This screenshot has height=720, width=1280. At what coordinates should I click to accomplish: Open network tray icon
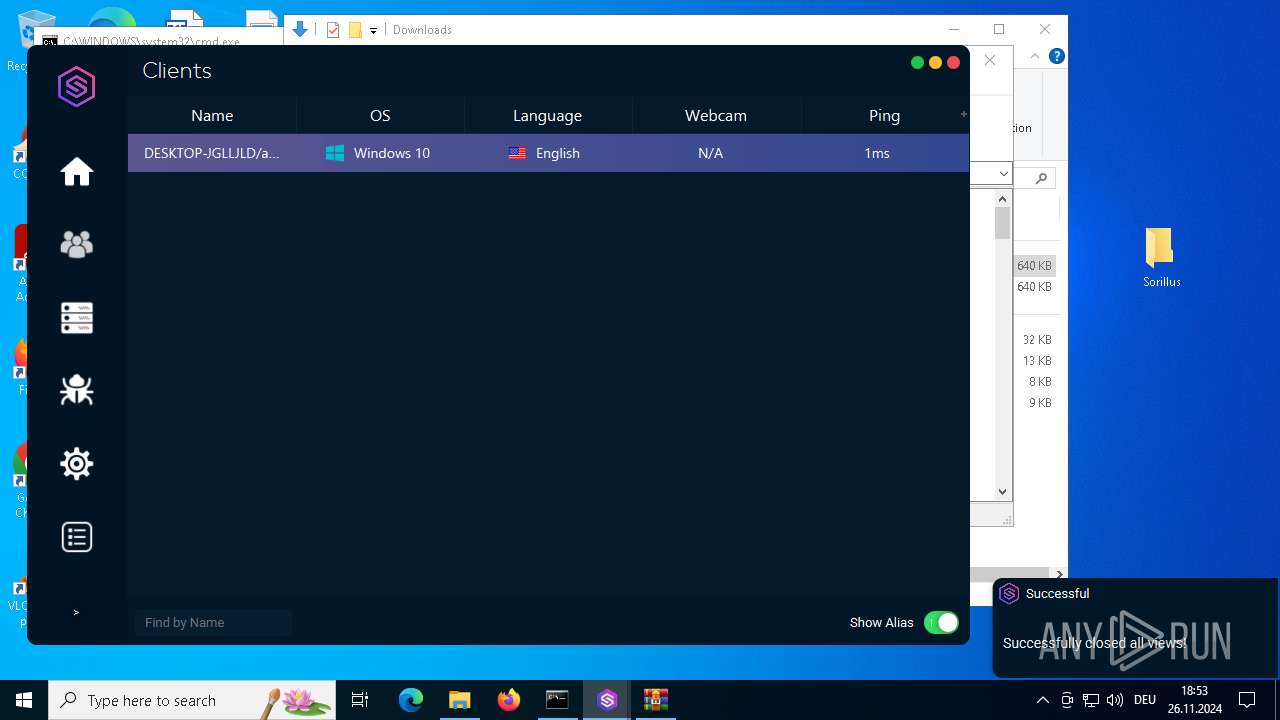point(1091,700)
